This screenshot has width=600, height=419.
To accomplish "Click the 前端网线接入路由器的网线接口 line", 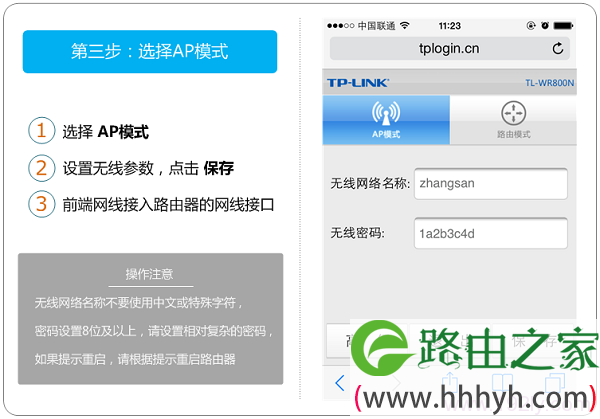I will (168, 205).
